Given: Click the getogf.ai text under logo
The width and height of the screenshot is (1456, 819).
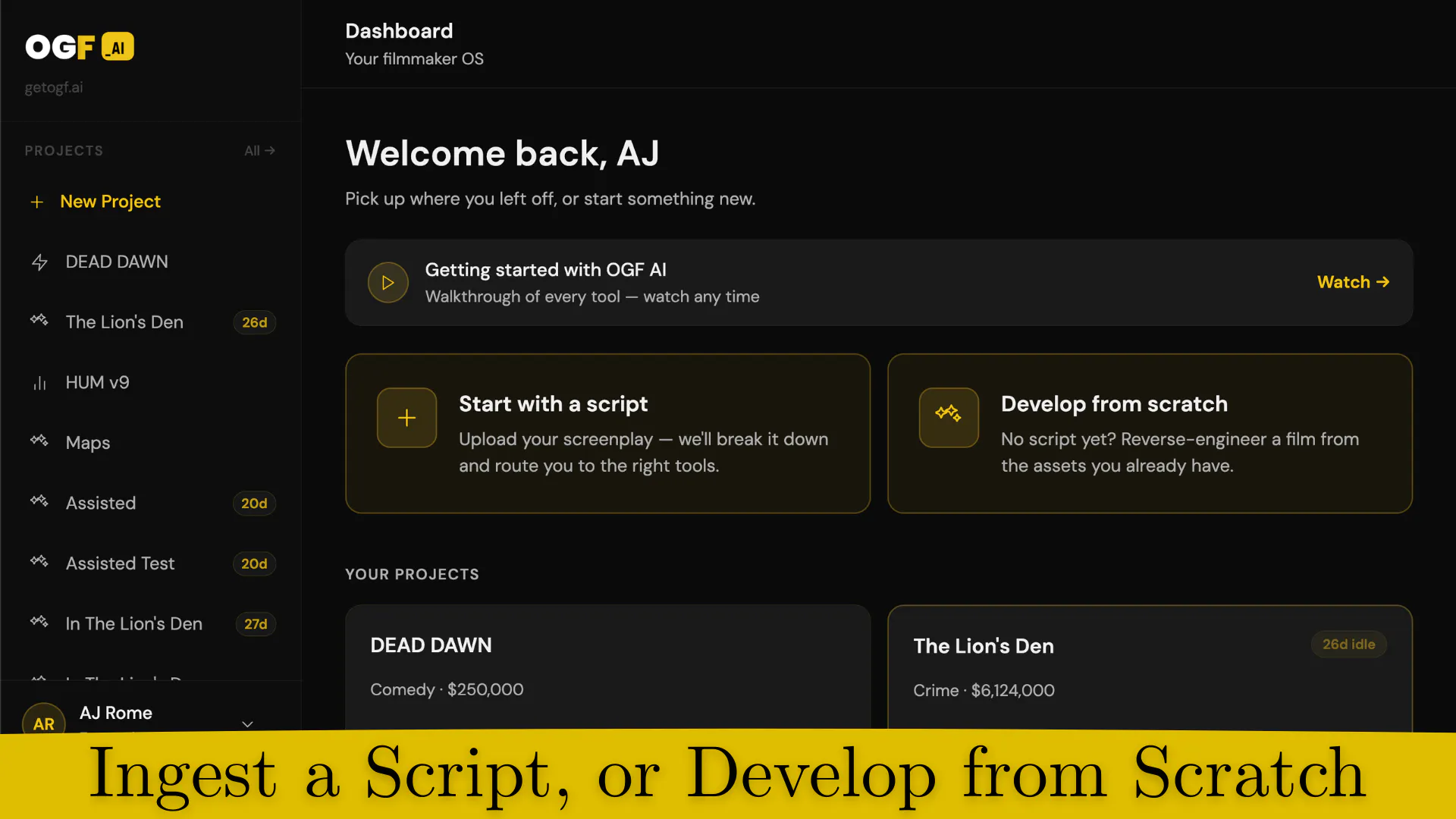Looking at the screenshot, I should 54,87.
